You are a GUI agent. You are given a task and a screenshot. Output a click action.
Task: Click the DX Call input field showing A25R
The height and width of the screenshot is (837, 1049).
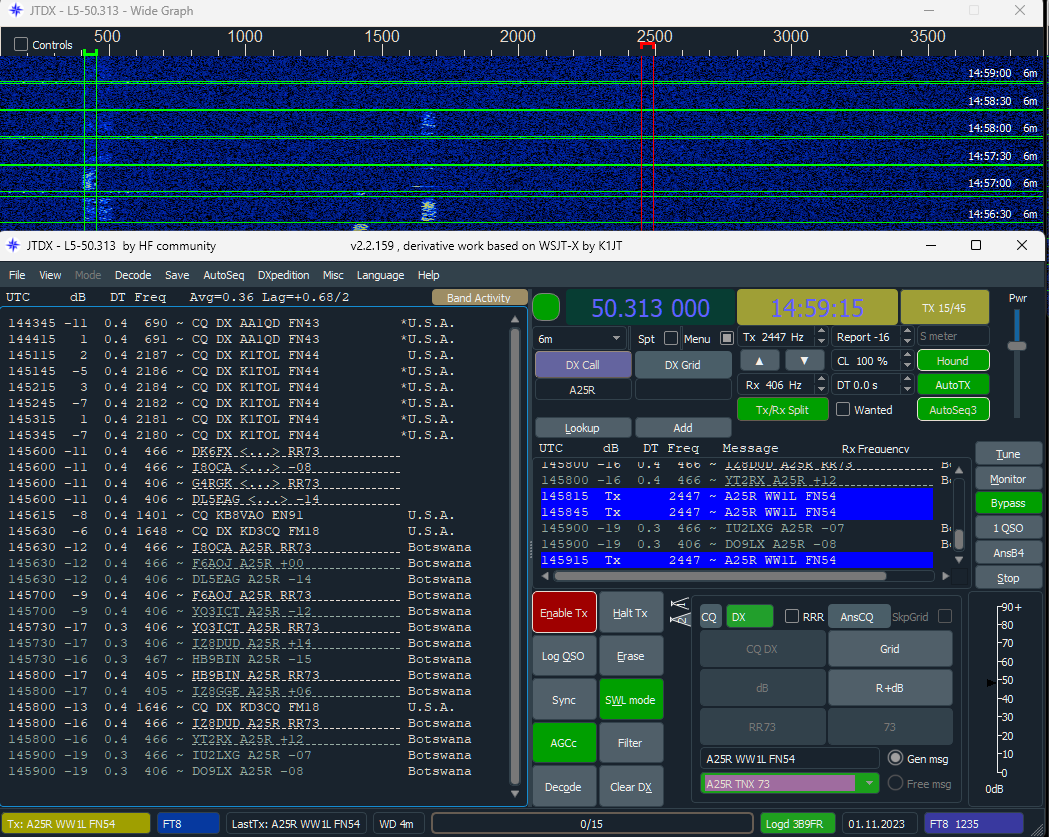point(582,389)
